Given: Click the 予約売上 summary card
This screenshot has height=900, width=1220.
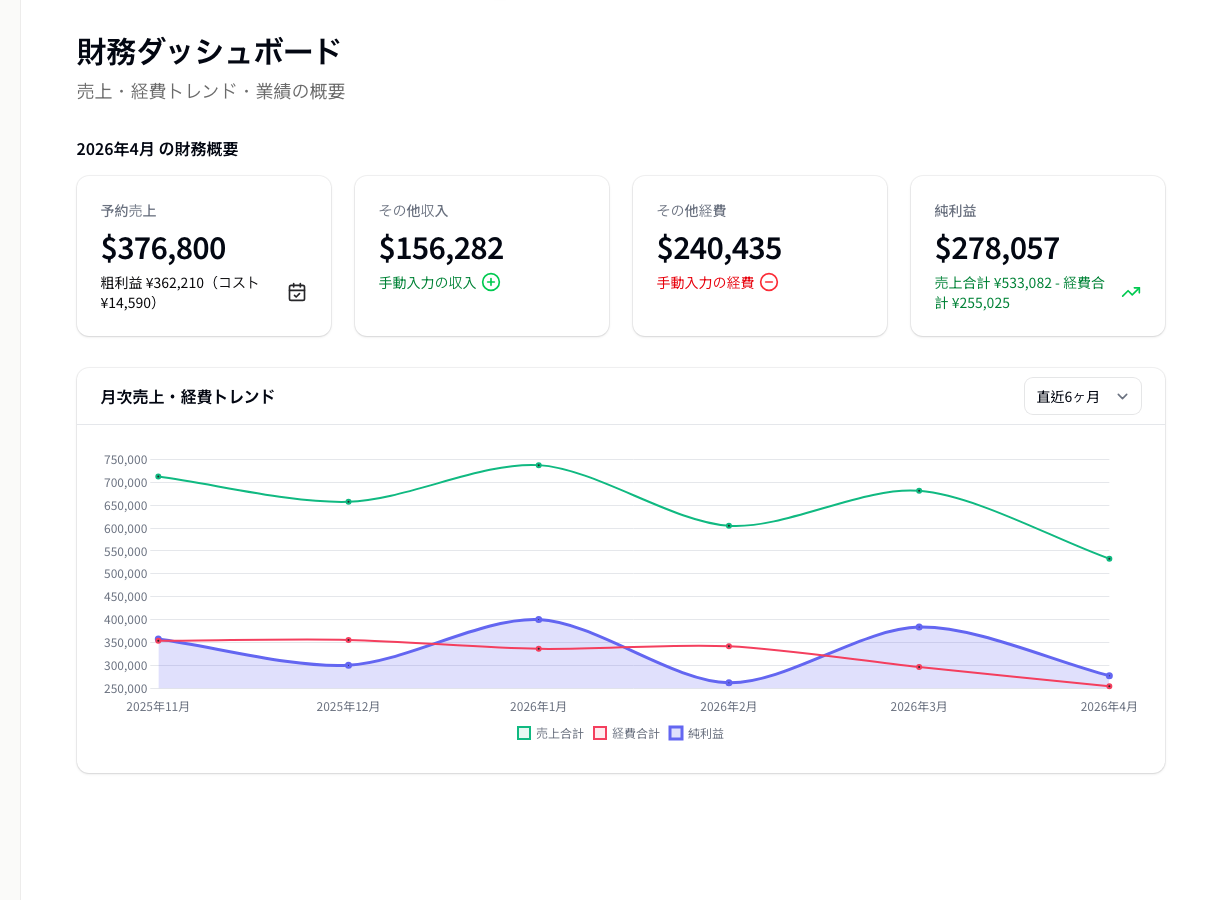Looking at the screenshot, I should coord(204,255).
